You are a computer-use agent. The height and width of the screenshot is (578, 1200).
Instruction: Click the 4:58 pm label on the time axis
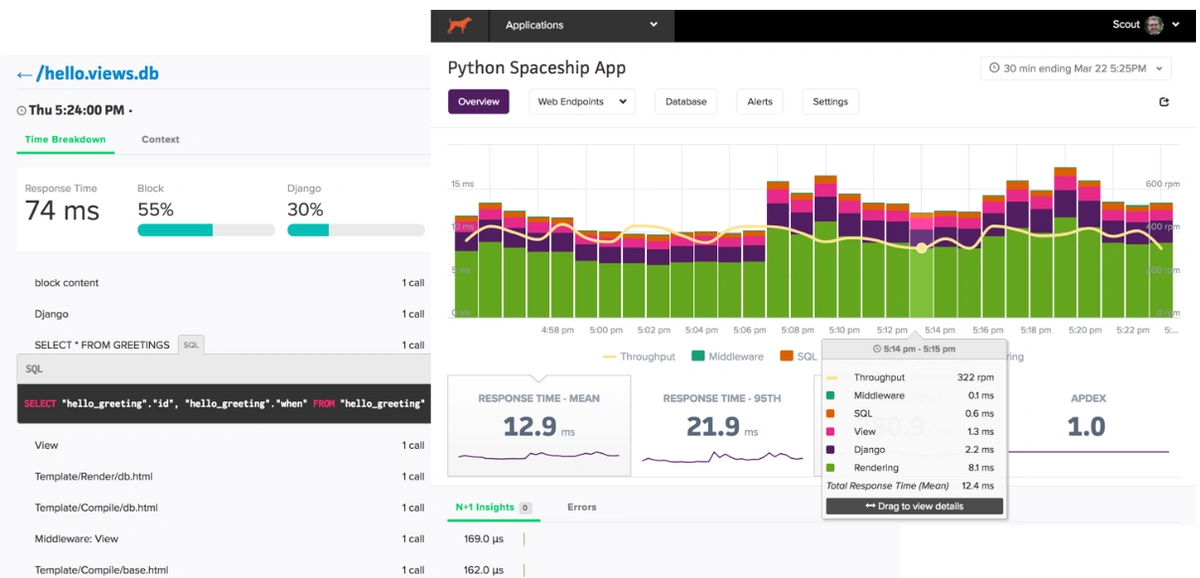pyautogui.click(x=557, y=330)
